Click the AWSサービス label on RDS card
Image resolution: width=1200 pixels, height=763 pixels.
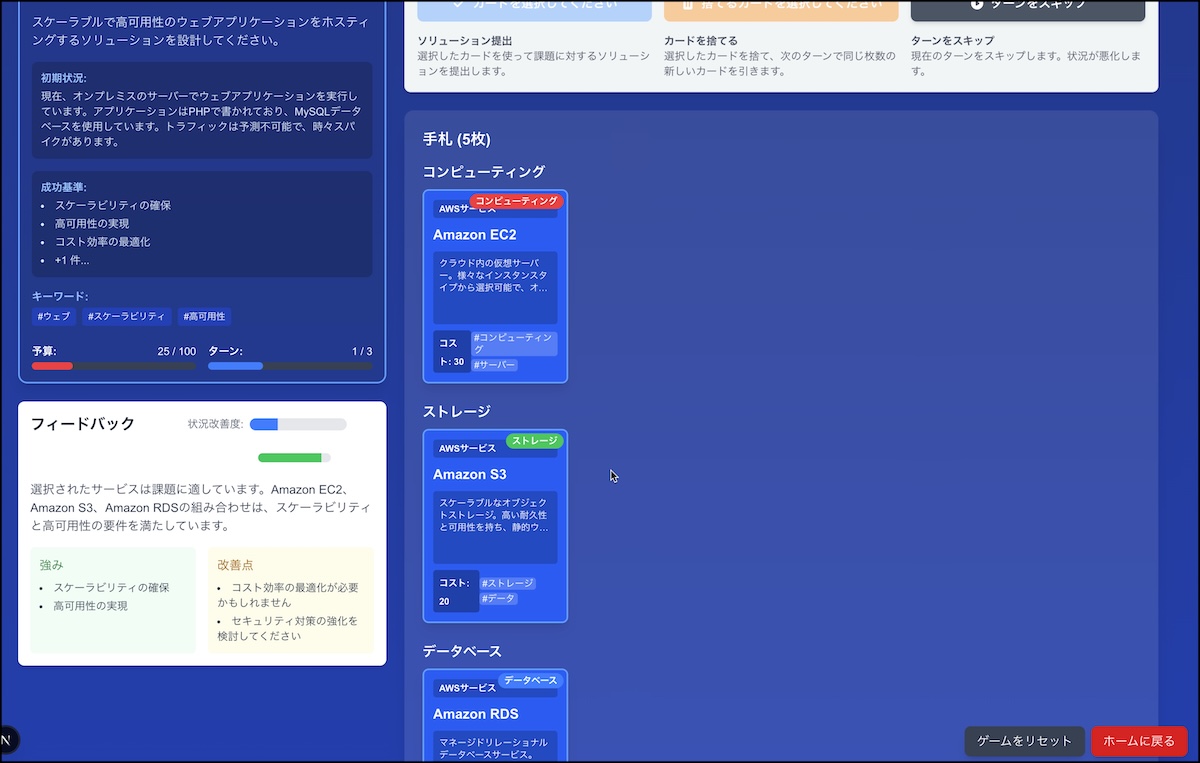pyautogui.click(x=467, y=688)
